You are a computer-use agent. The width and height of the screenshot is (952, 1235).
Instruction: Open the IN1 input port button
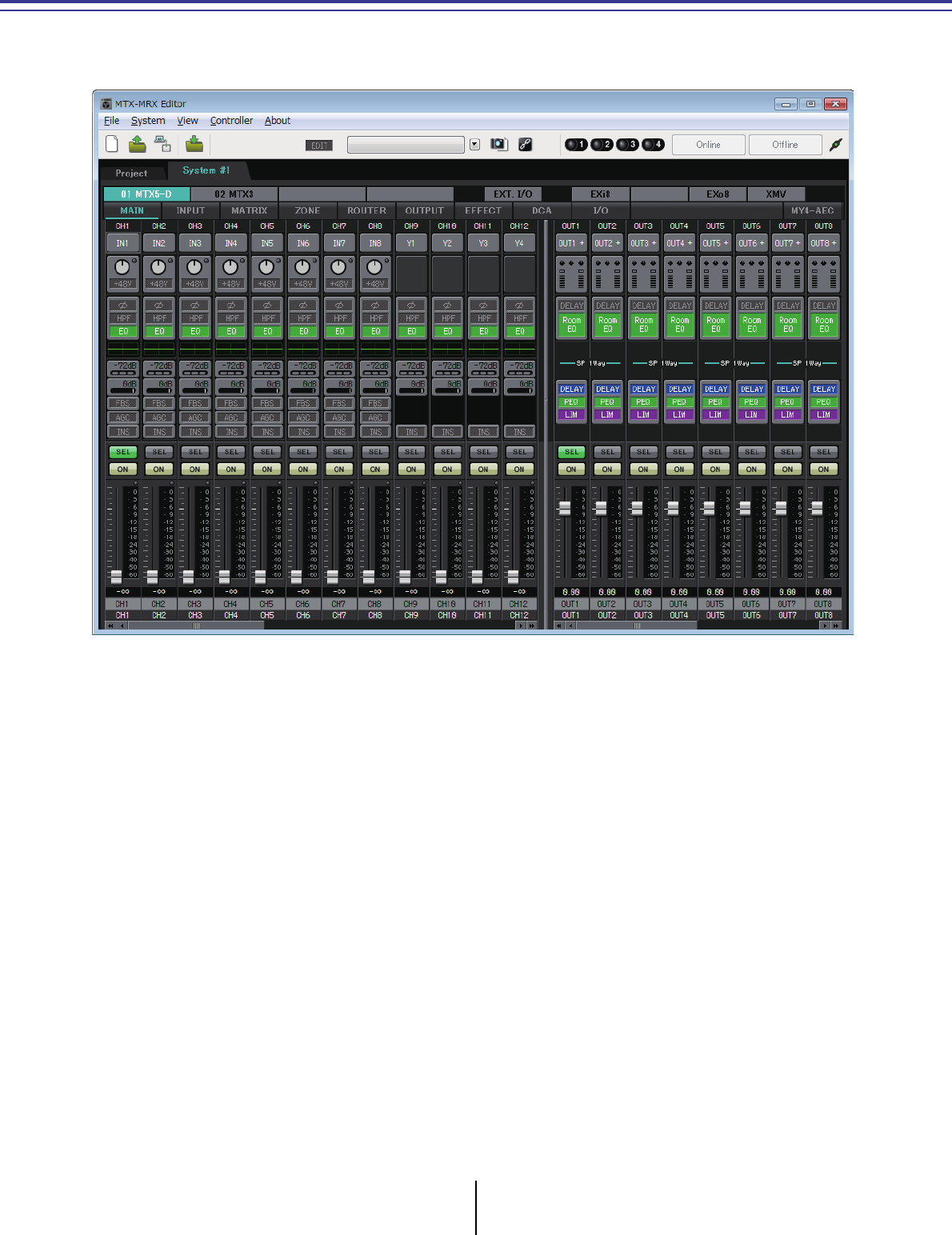pyautogui.click(x=123, y=243)
